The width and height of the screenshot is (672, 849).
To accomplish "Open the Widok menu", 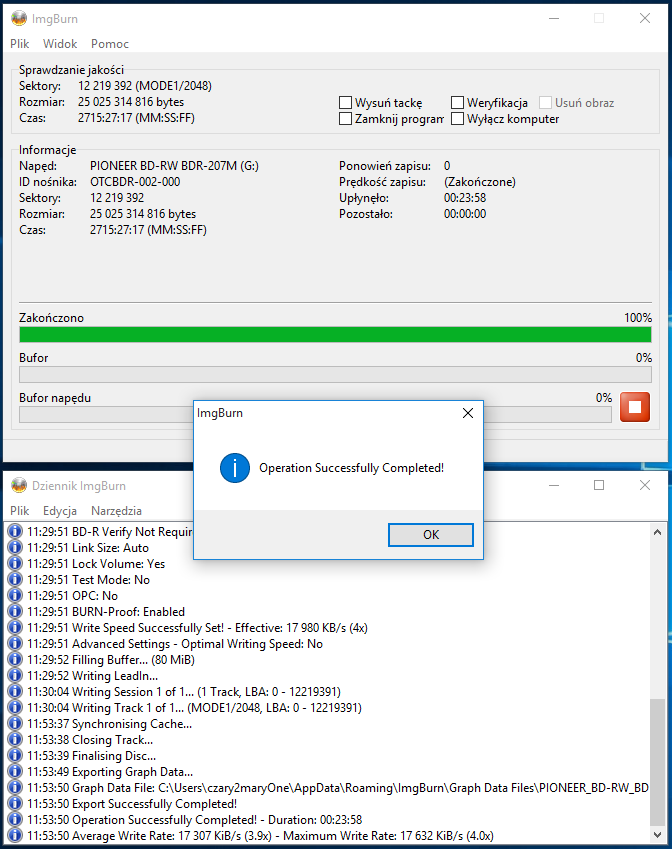I will click(x=60, y=44).
